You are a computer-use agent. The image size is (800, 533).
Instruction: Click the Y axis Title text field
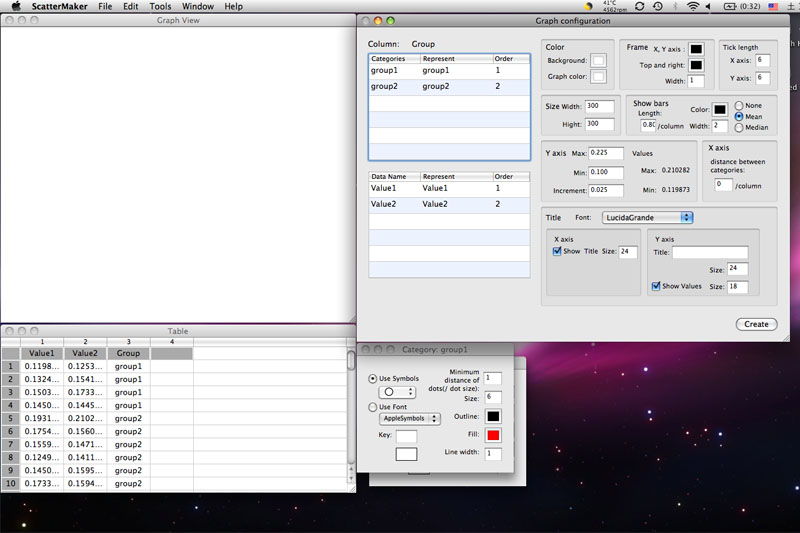(710, 252)
